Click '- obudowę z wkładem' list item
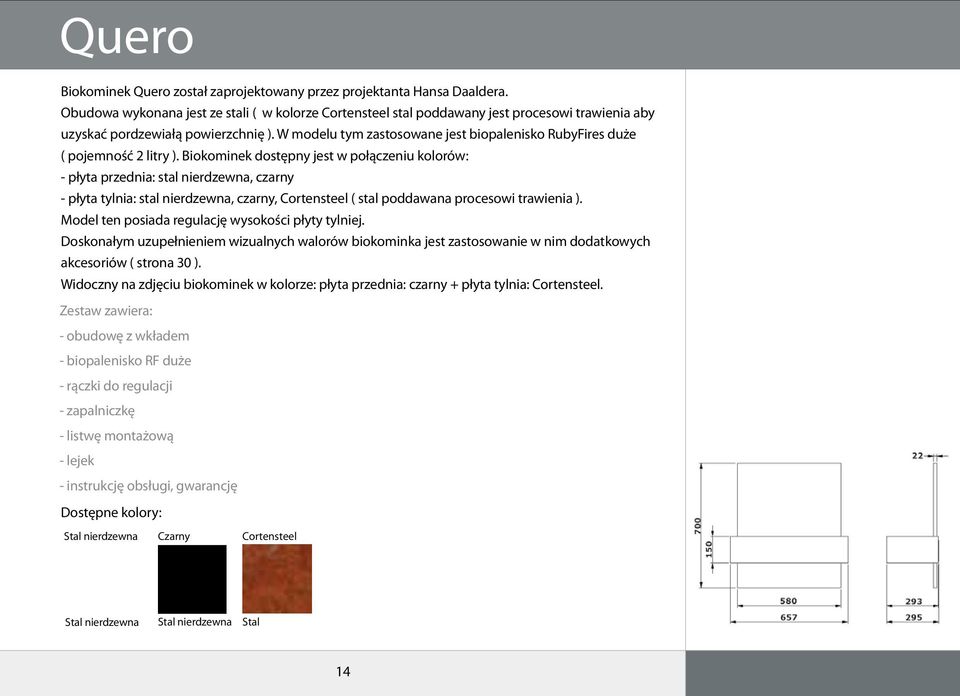Image resolution: width=960 pixels, height=696 pixels. [x=124, y=336]
